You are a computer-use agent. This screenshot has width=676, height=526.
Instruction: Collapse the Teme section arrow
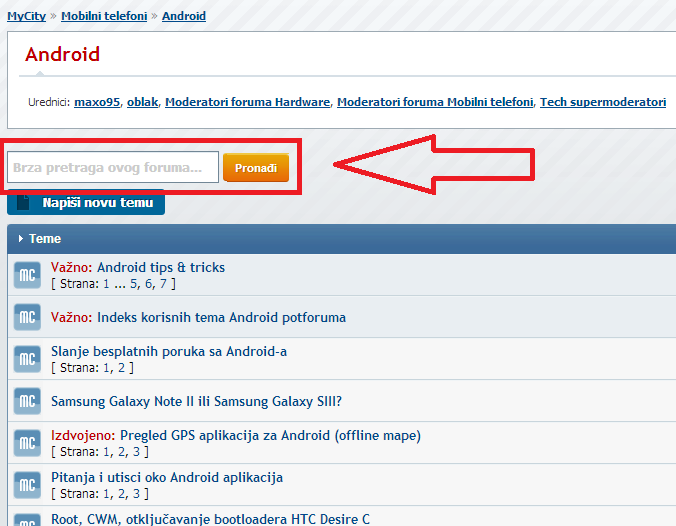[x=20, y=238]
